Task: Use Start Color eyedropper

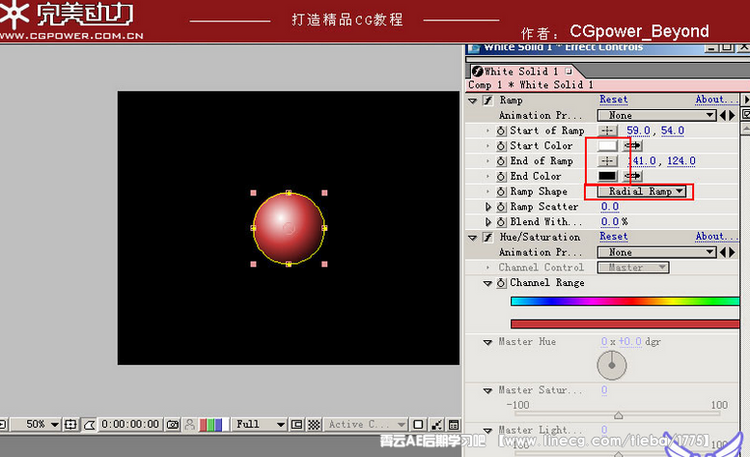Action: [x=632, y=145]
